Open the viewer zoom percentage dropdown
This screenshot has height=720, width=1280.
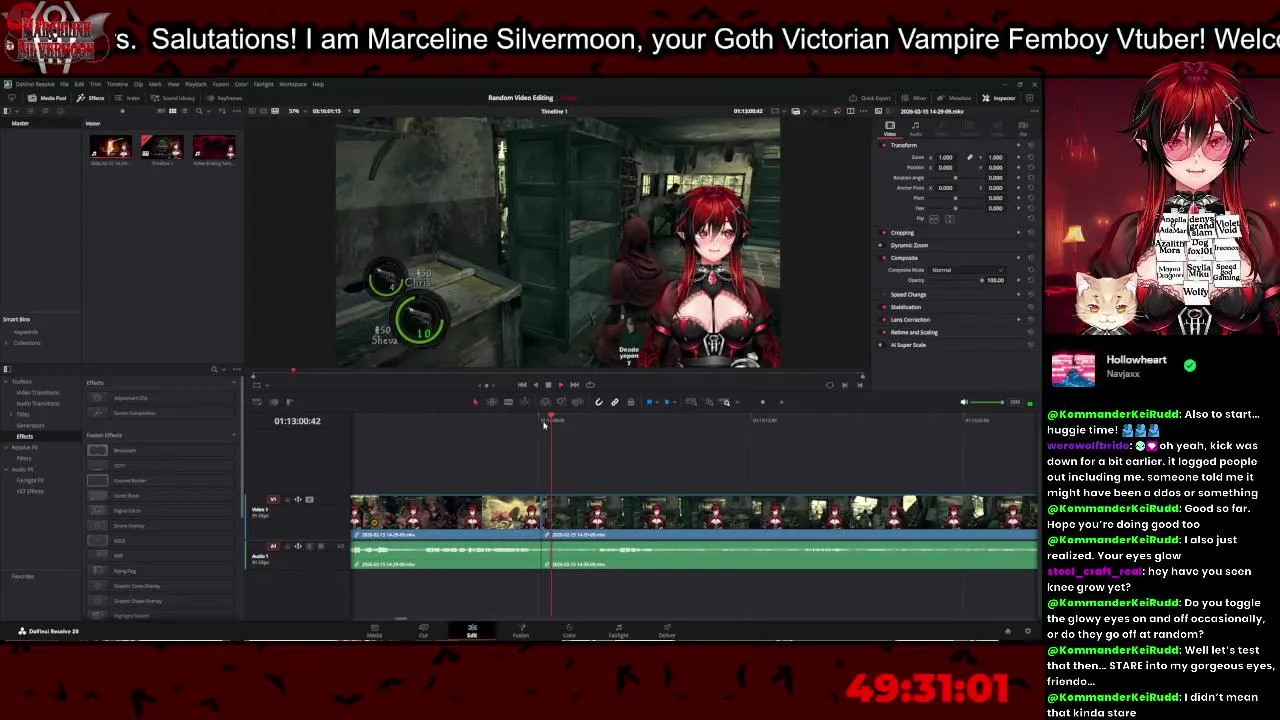point(298,111)
